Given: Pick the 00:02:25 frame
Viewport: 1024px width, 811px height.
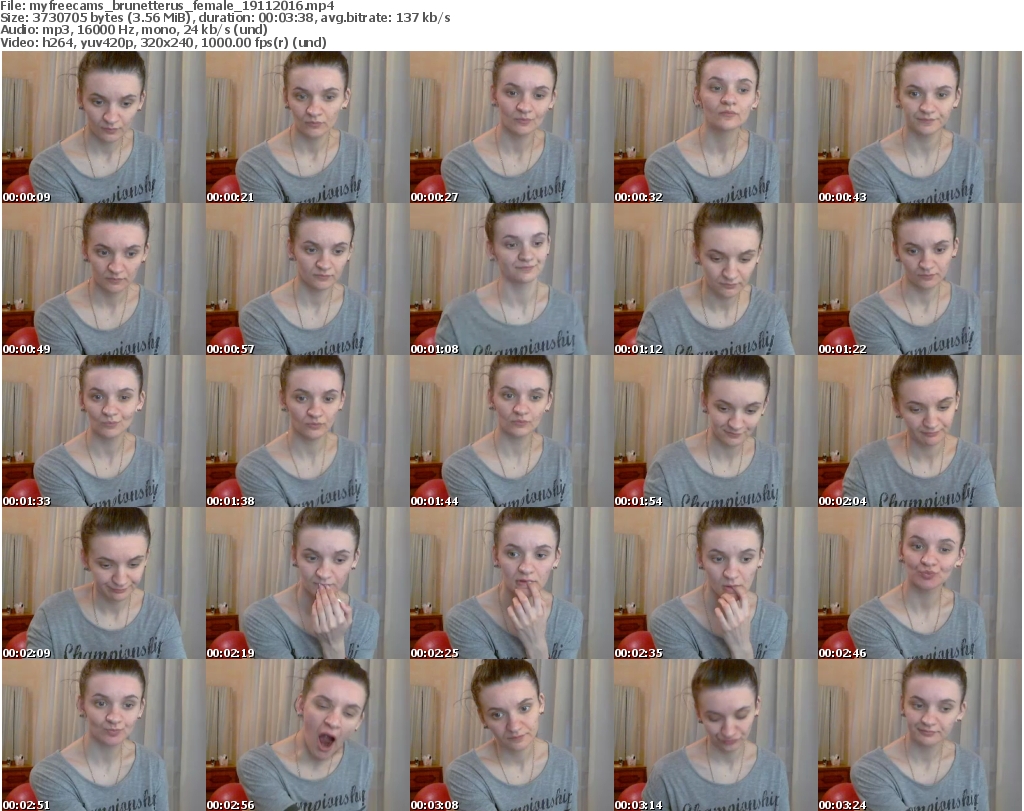Looking at the screenshot, I should 511,583.
